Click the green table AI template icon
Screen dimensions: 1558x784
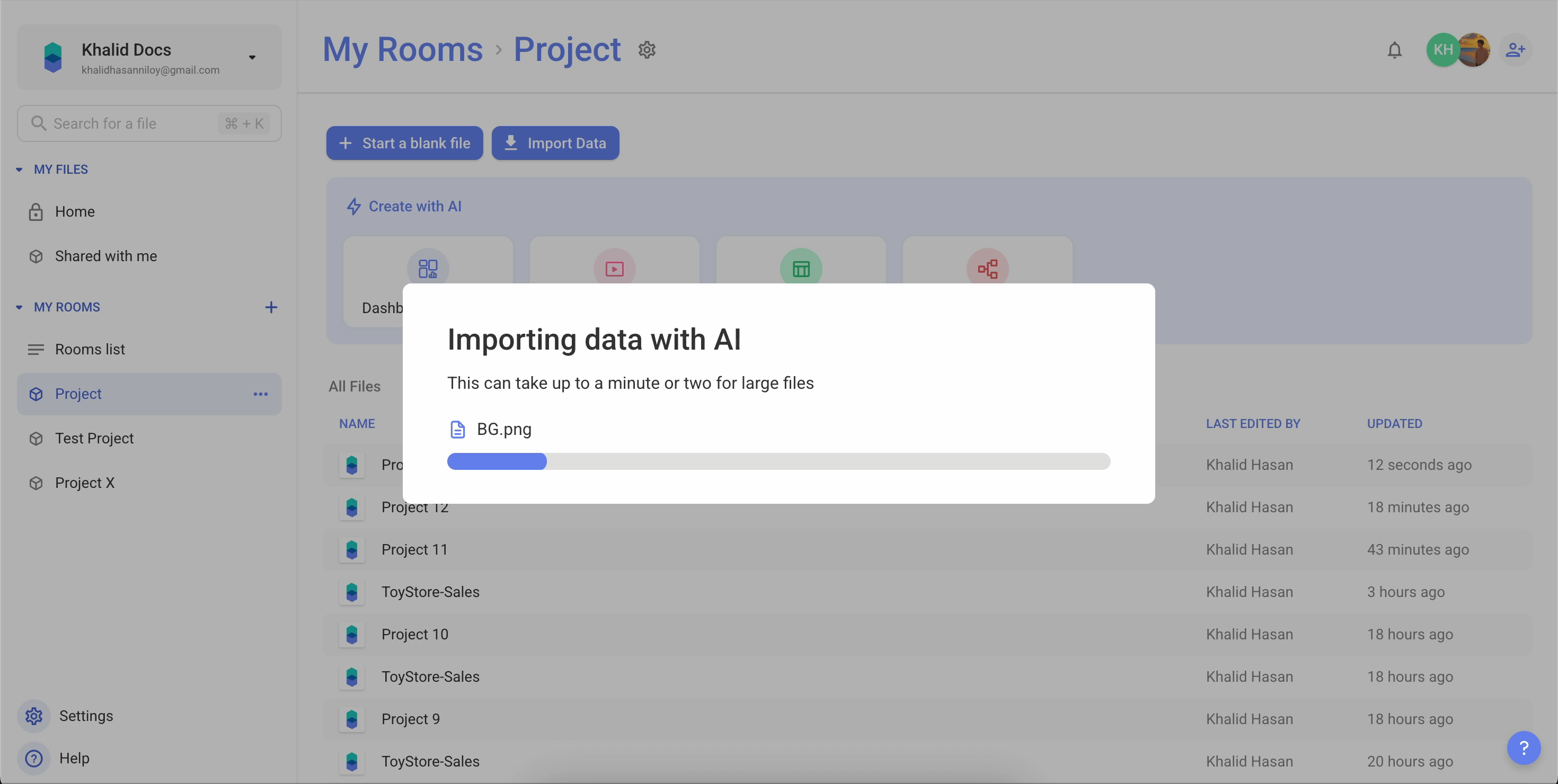click(x=801, y=268)
